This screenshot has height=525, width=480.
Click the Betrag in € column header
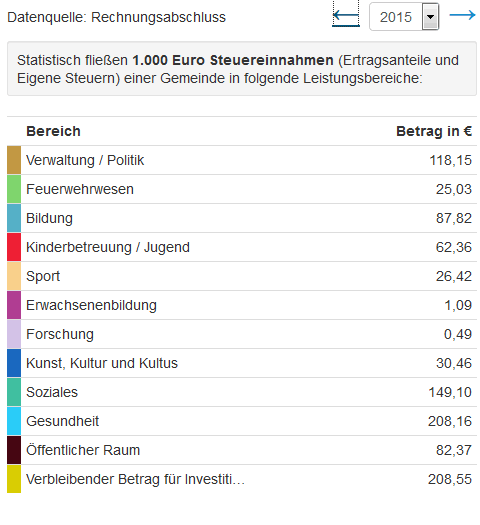pyautogui.click(x=434, y=131)
